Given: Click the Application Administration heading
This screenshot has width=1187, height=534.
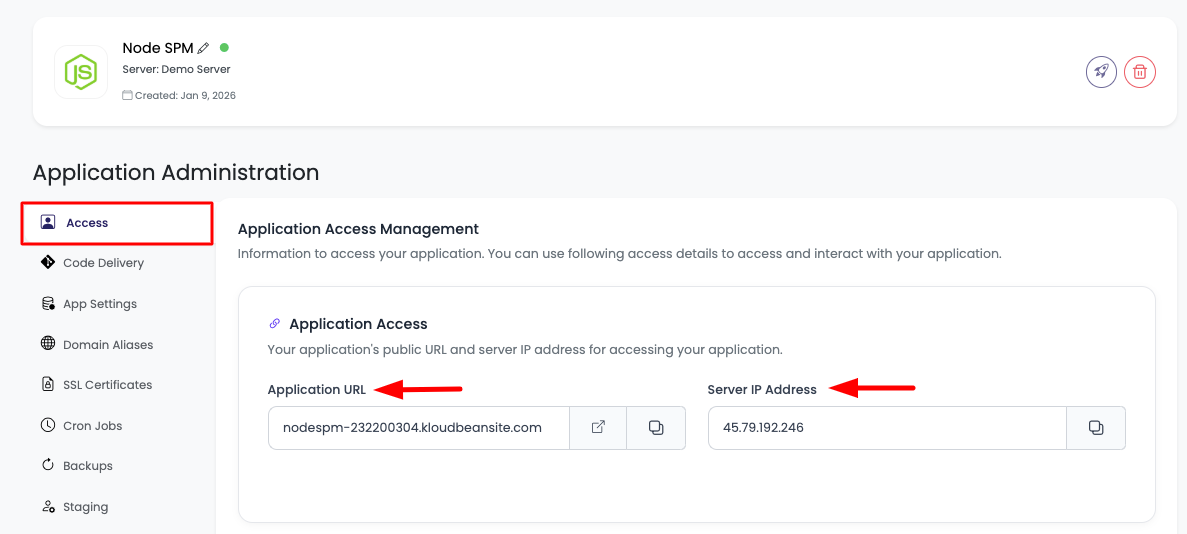Looking at the screenshot, I should click(x=176, y=172).
